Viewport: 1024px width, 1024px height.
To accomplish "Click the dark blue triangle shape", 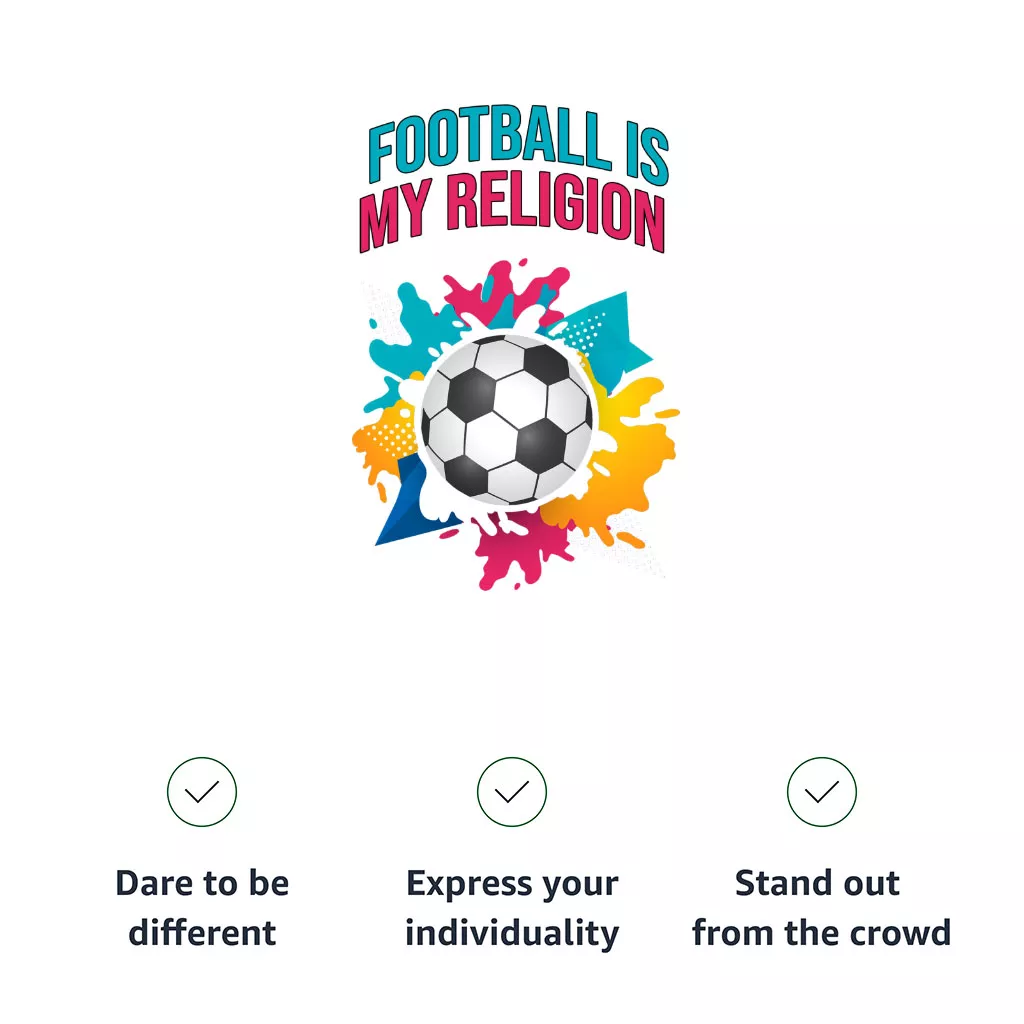I will [x=408, y=504].
